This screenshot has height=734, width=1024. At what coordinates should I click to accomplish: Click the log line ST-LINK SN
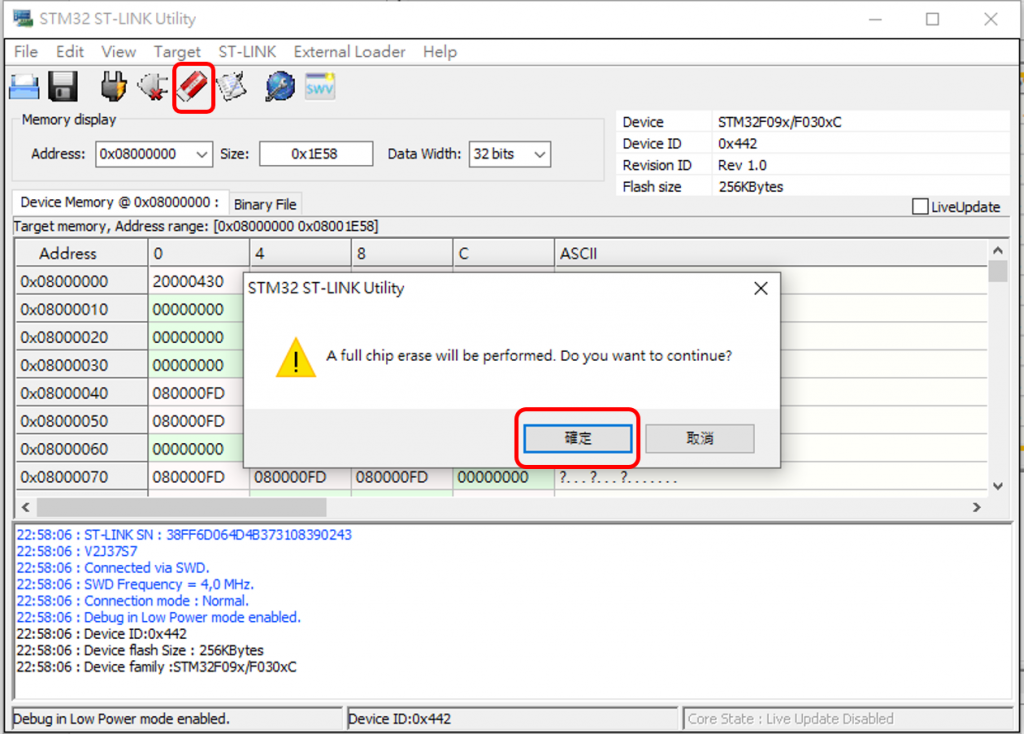[x=184, y=535]
